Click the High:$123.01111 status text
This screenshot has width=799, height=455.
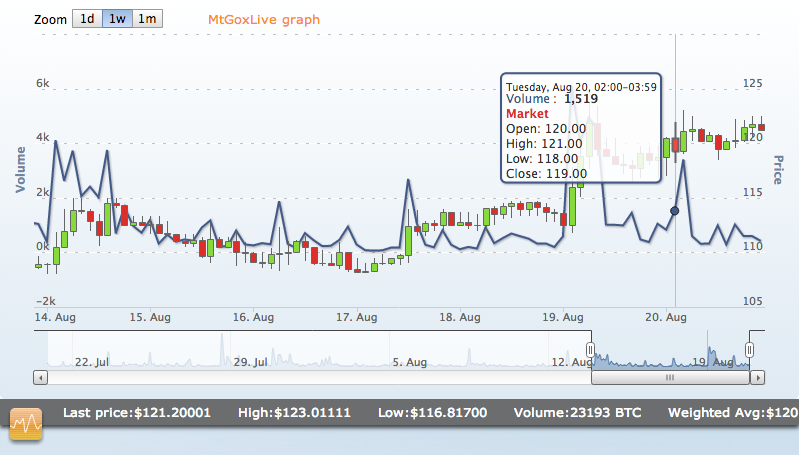pyautogui.click(x=294, y=413)
